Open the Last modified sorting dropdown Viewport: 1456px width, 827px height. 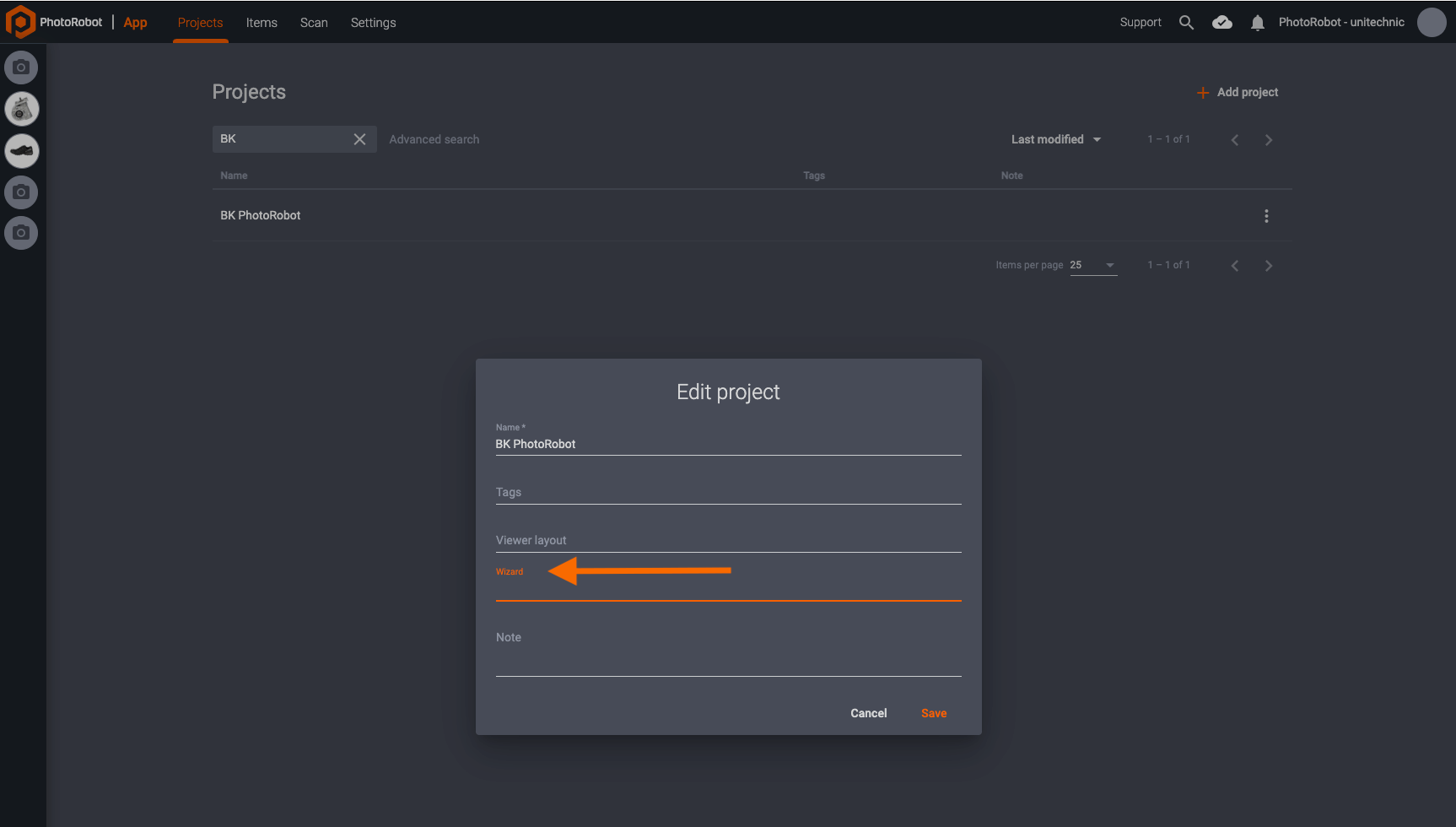(x=1054, y=139)
